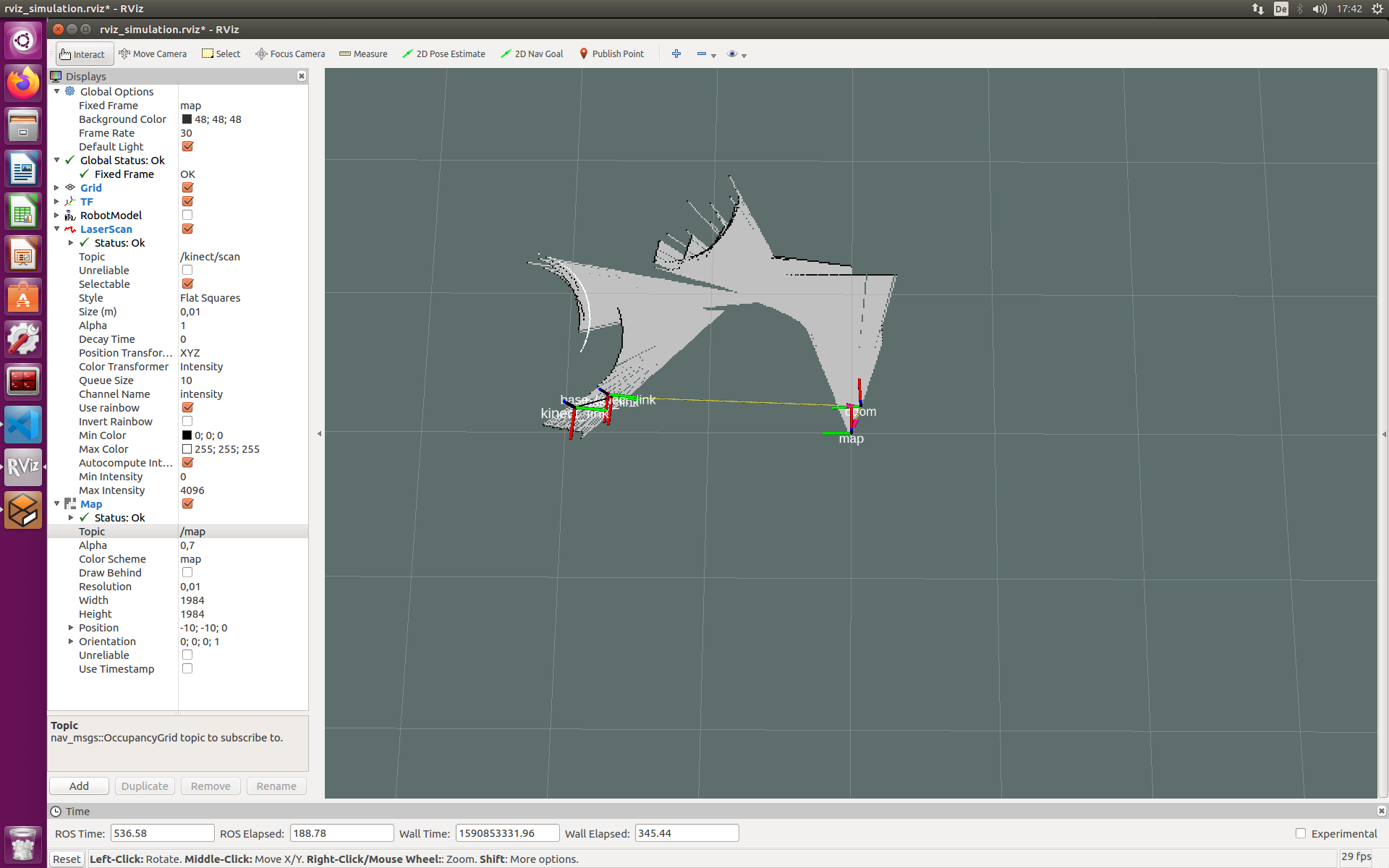The image size is (1389, 868).
Task: Click the Remove button
Action: click(x=211, y=786)
